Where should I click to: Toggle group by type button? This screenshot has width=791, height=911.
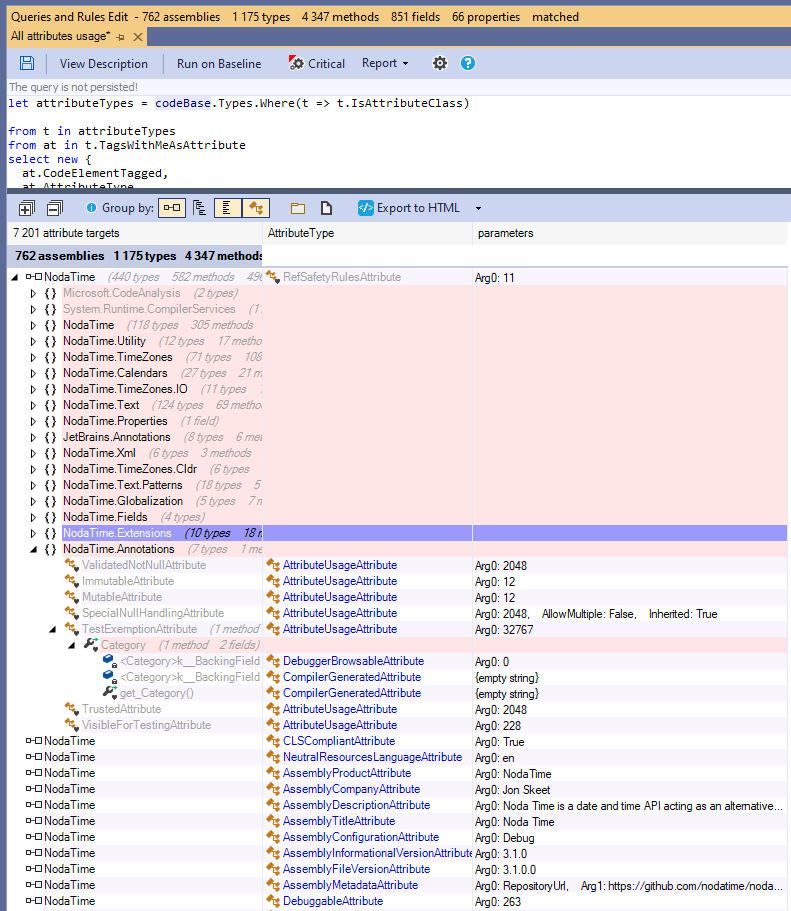point(228,208)
